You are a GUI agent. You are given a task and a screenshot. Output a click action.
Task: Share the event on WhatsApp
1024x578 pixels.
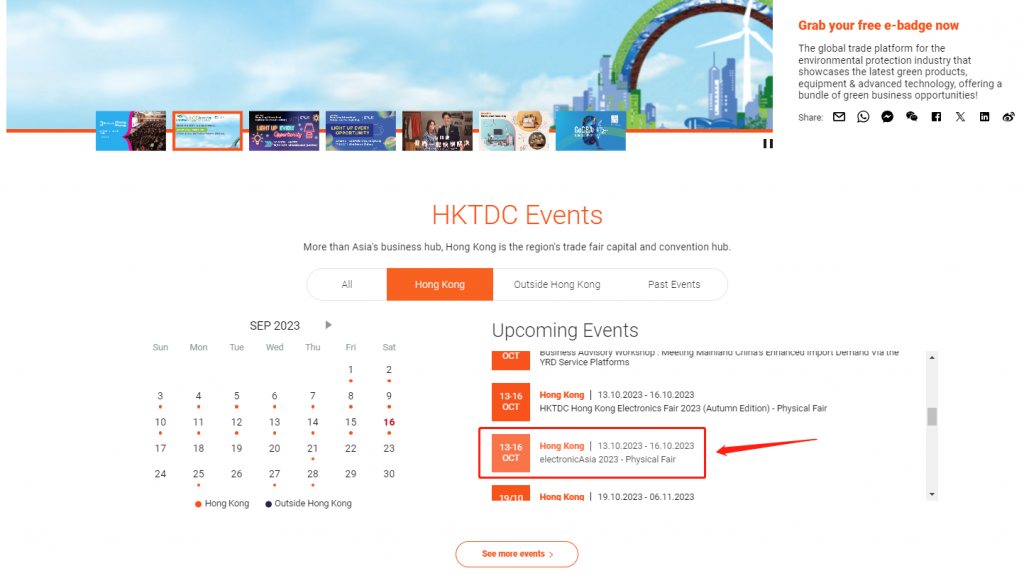point(863,117)
